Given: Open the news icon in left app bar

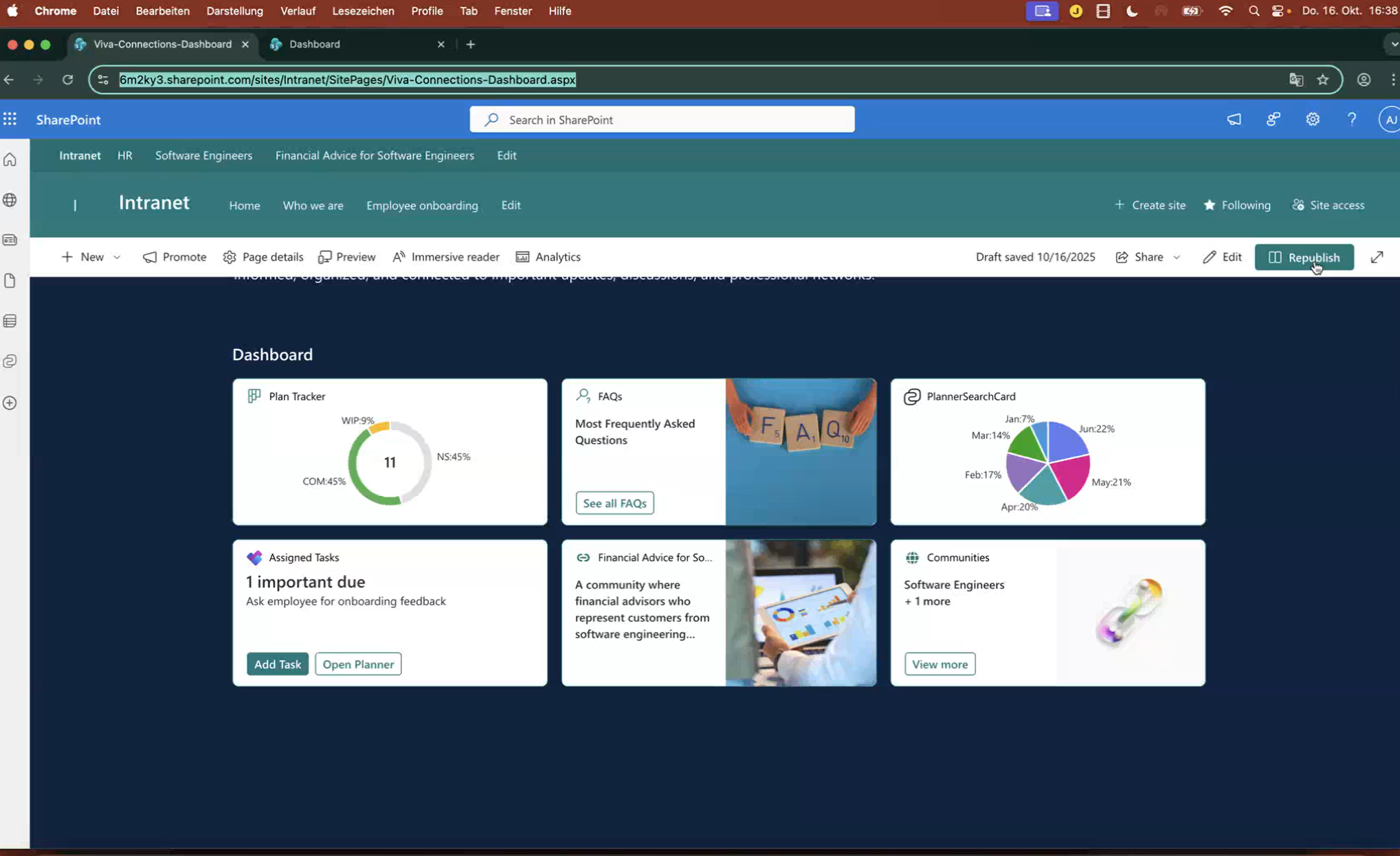Looking at the screenshot, I should [x=10, y=240].
